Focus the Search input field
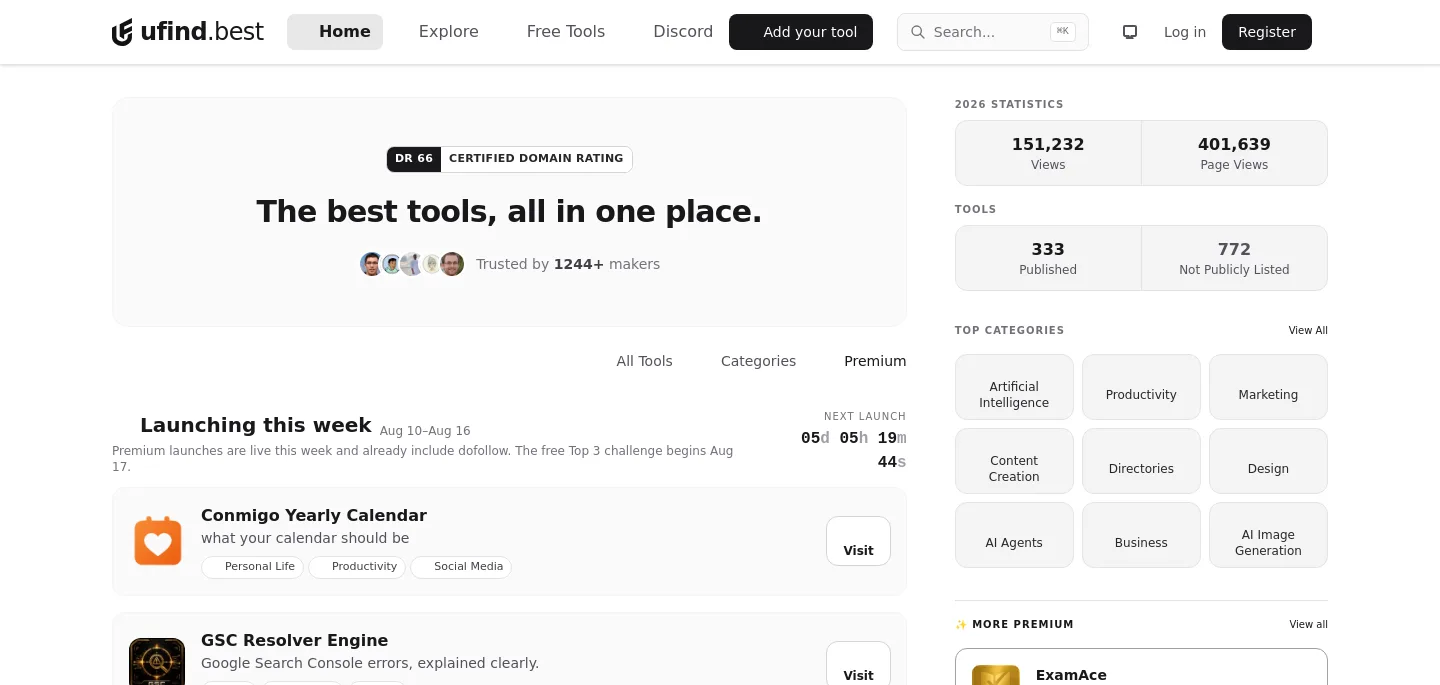This screenshot has height=685, width=1440. click(993, 32)
